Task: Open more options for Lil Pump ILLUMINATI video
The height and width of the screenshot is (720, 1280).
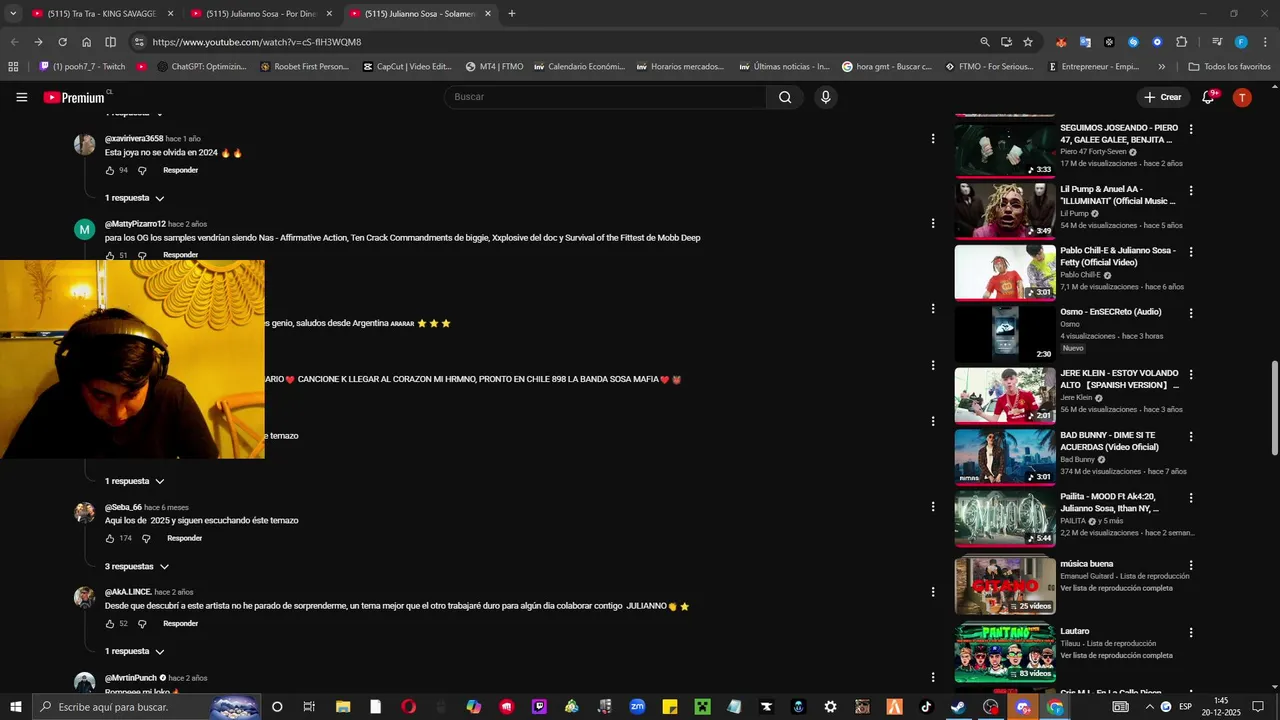Action: click(x=1191, y=190)
